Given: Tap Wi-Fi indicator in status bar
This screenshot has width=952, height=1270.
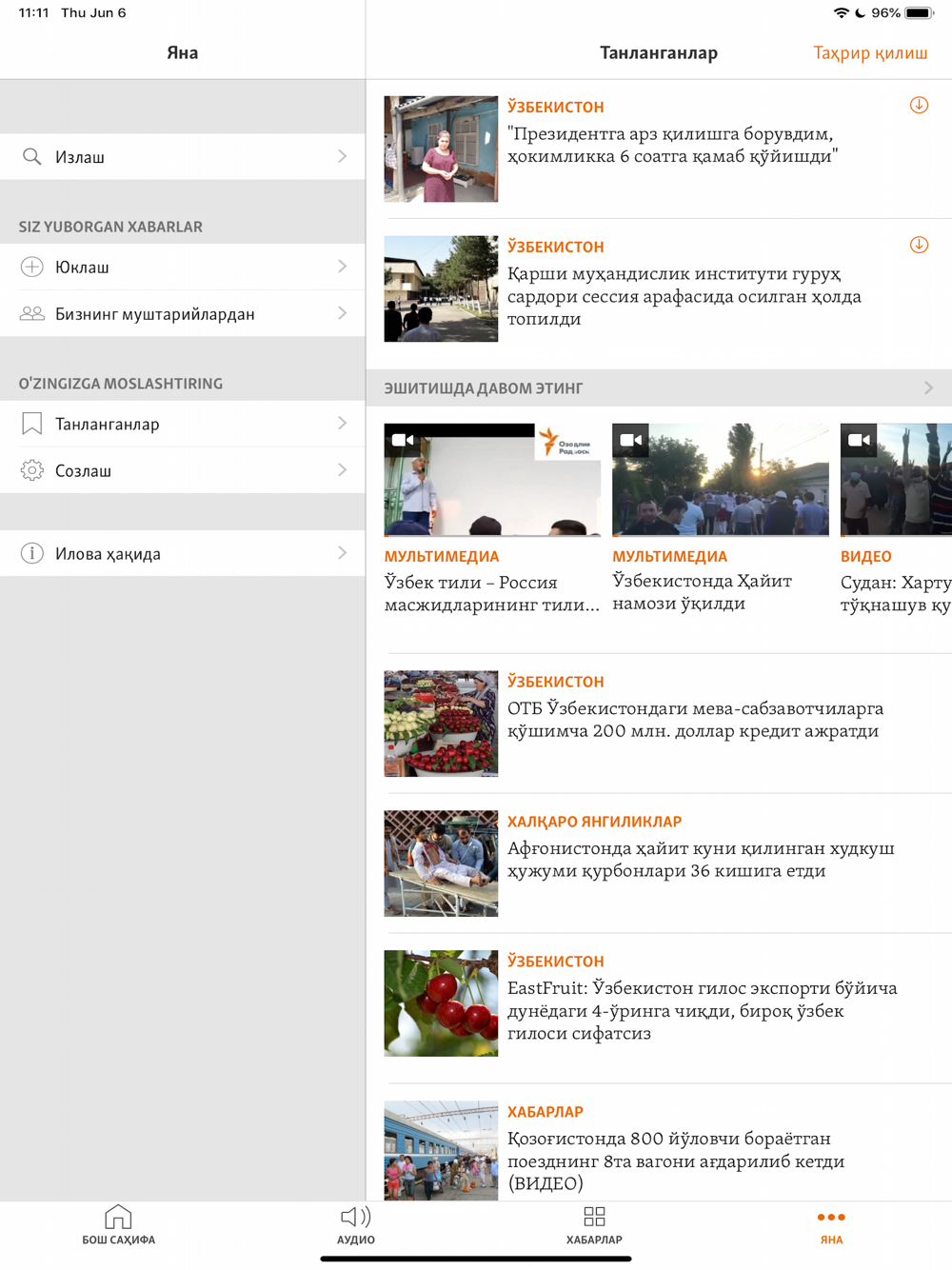Looking at the screenshot, I should pyautogui.click(x=842, y=13).
